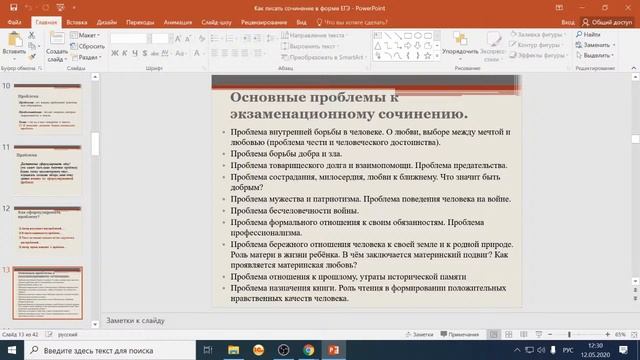Click zoom in plus button
Viewport: 640px width, 360px height.
(x=607, y=334)
